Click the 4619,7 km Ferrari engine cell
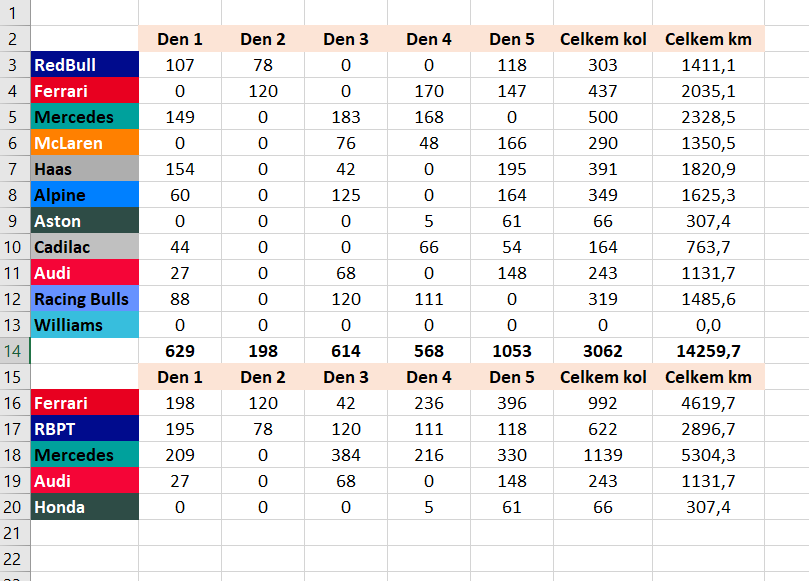 coord(708,403)
